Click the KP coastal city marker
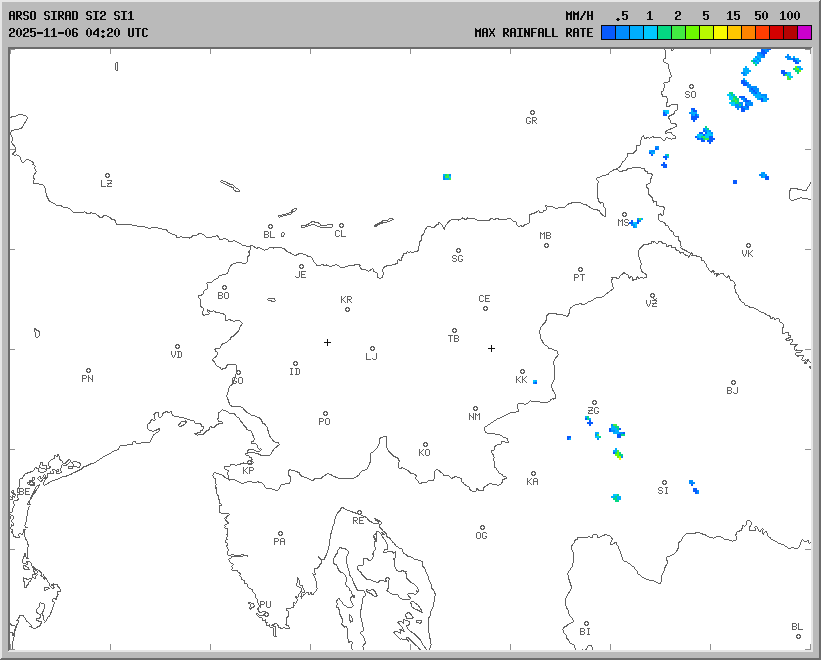 click(250, 462)
